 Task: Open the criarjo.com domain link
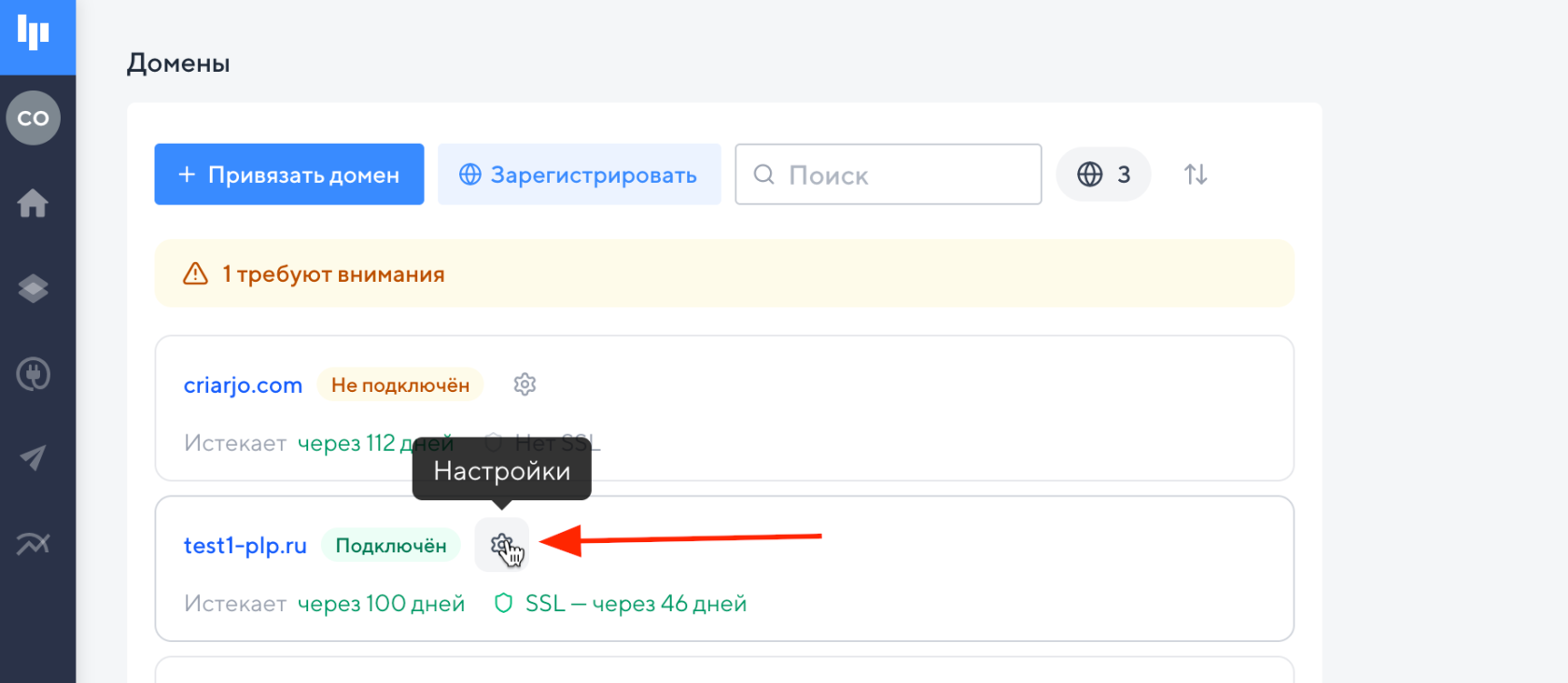pos(243,385)
